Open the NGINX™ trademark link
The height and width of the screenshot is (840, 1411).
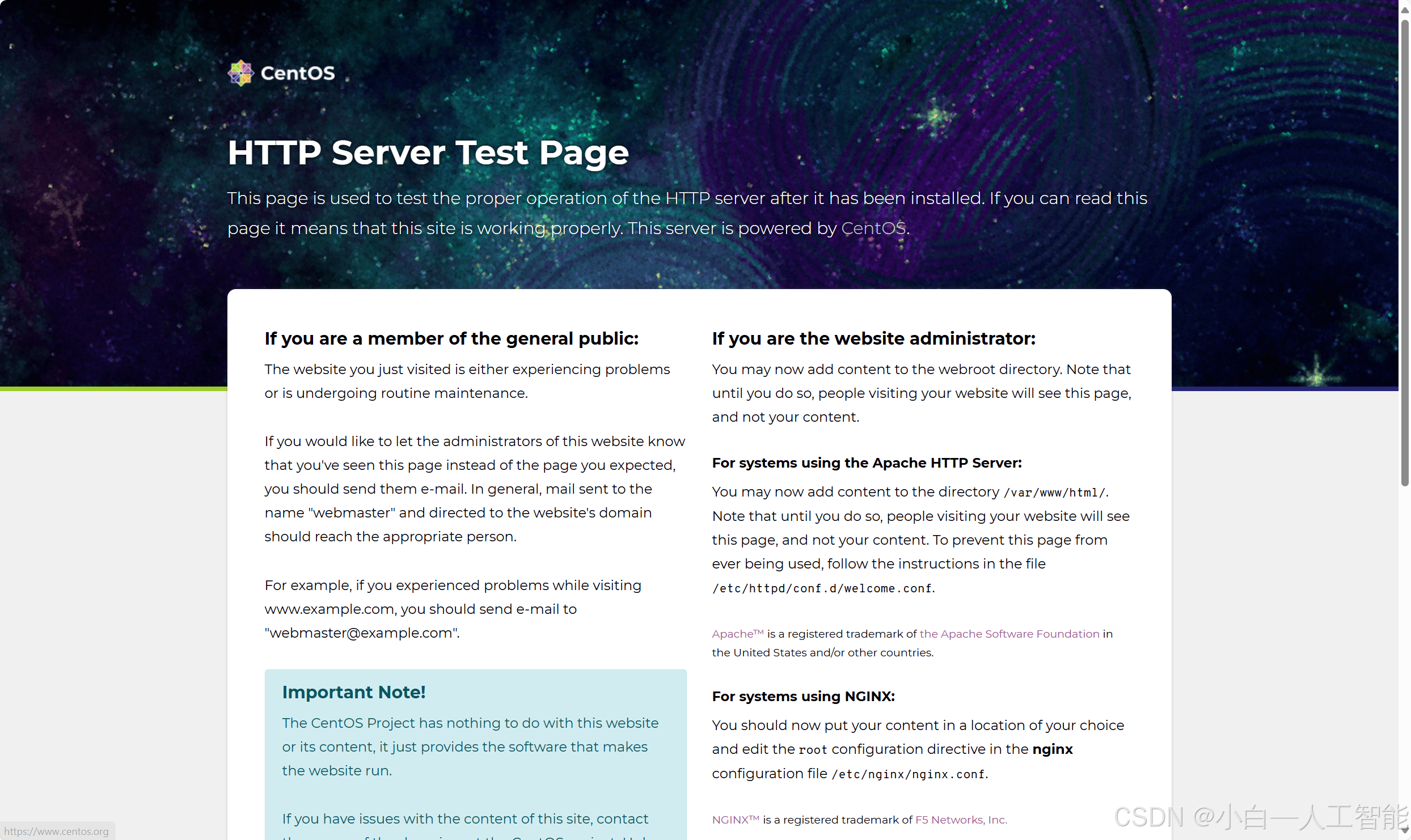pyautogui.click(x=735, y=820)
